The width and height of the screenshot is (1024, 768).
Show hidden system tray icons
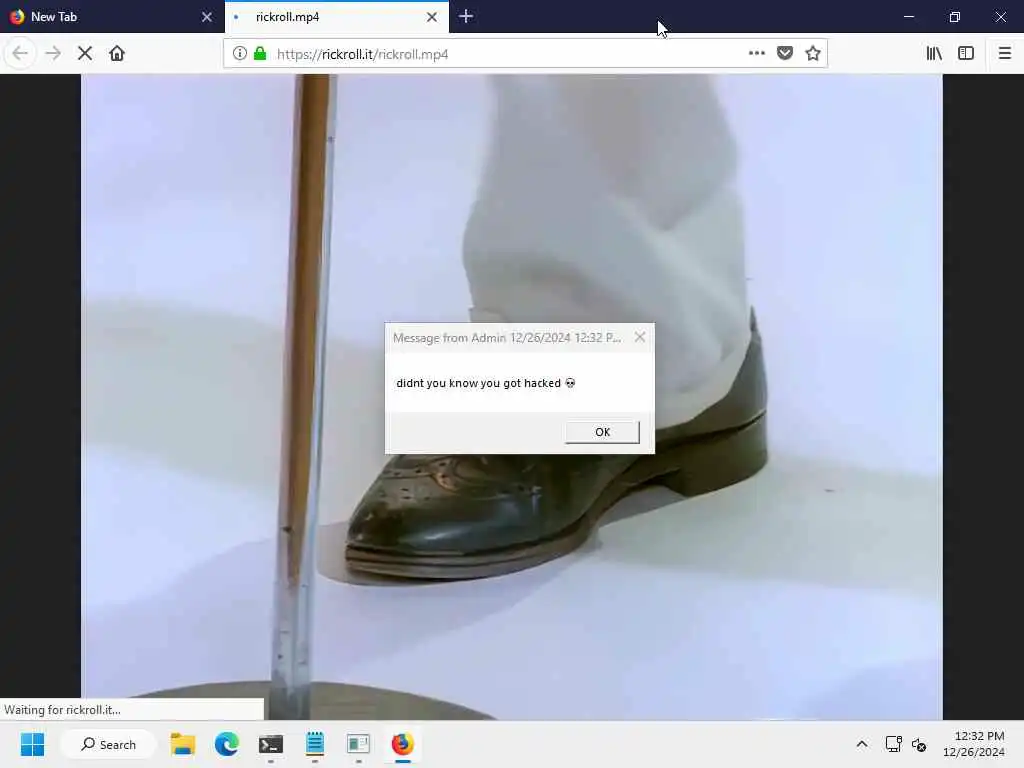pos(862,744)
